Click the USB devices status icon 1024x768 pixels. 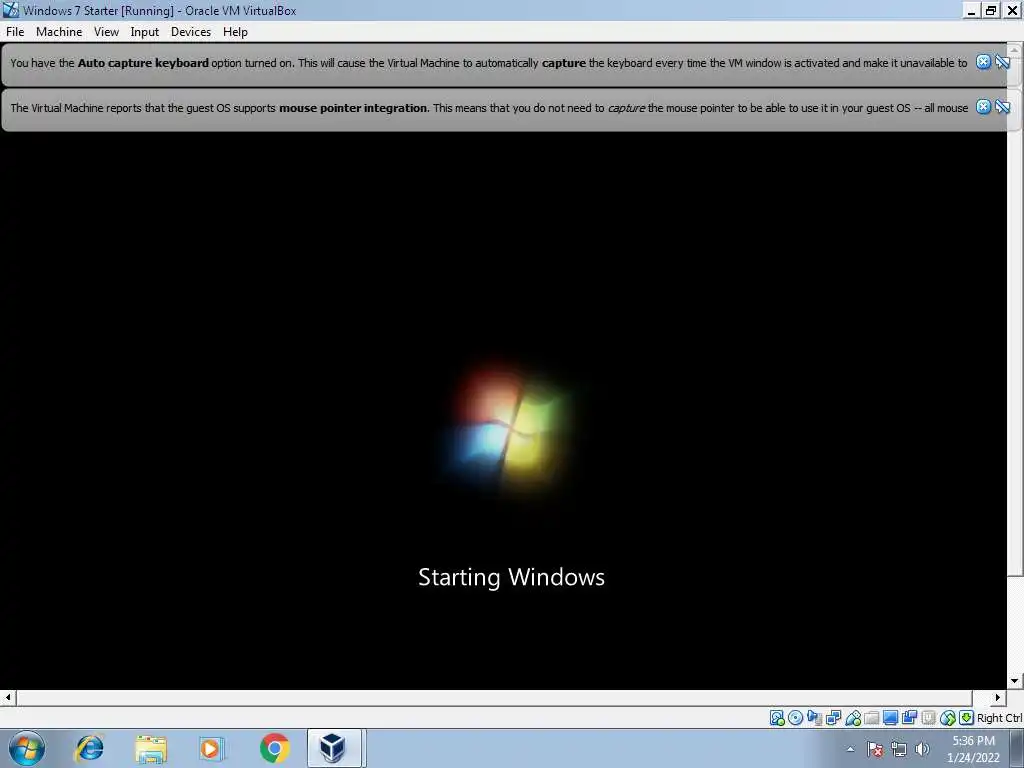[853, 718]
